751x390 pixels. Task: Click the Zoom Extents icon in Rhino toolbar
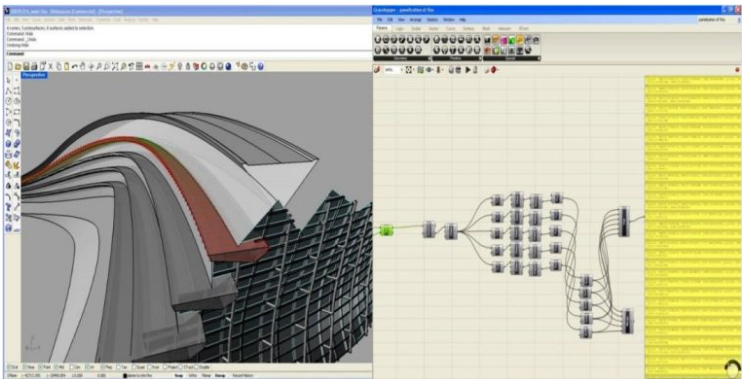[x=114, y=66]
